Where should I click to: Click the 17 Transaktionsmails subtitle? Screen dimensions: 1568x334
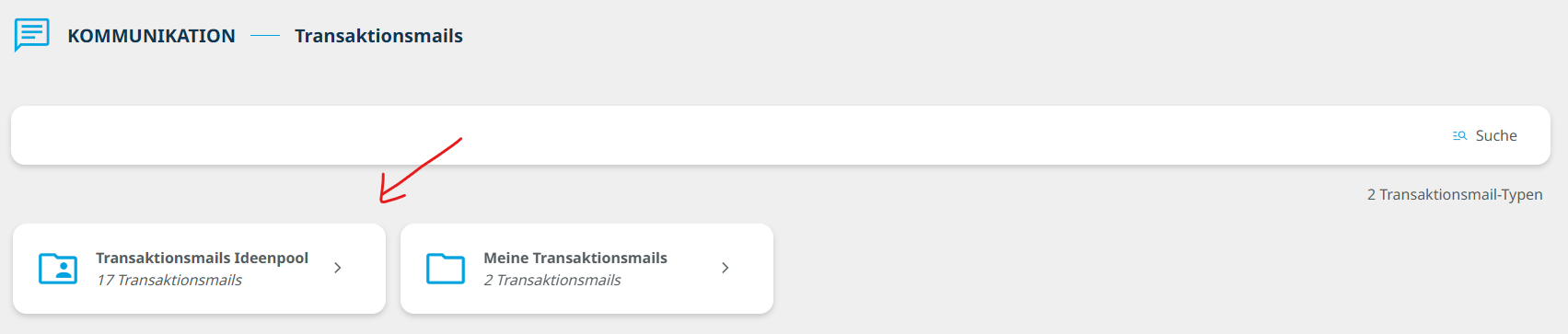point(169,280)
